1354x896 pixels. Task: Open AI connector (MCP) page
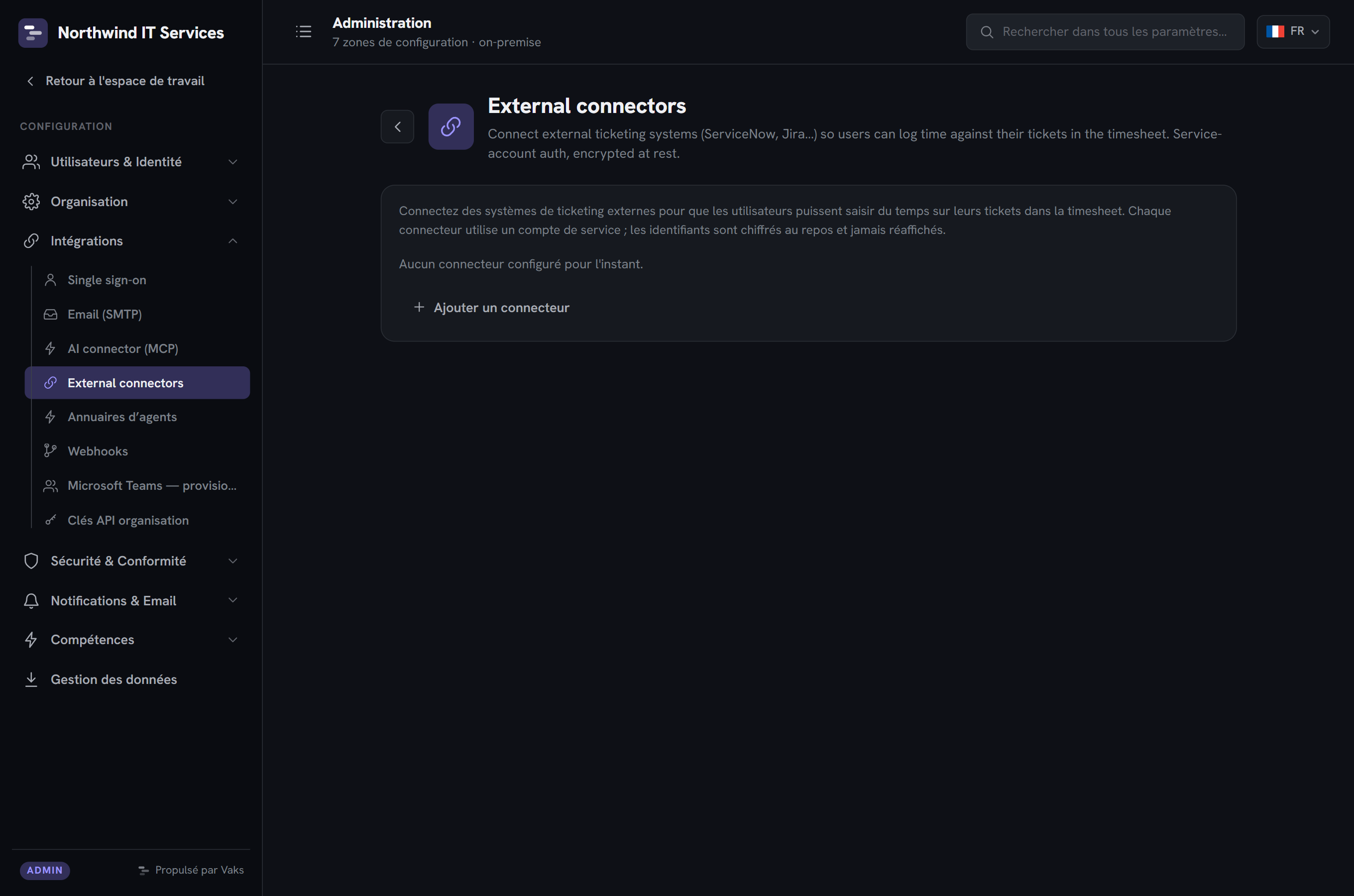[137, 348]
